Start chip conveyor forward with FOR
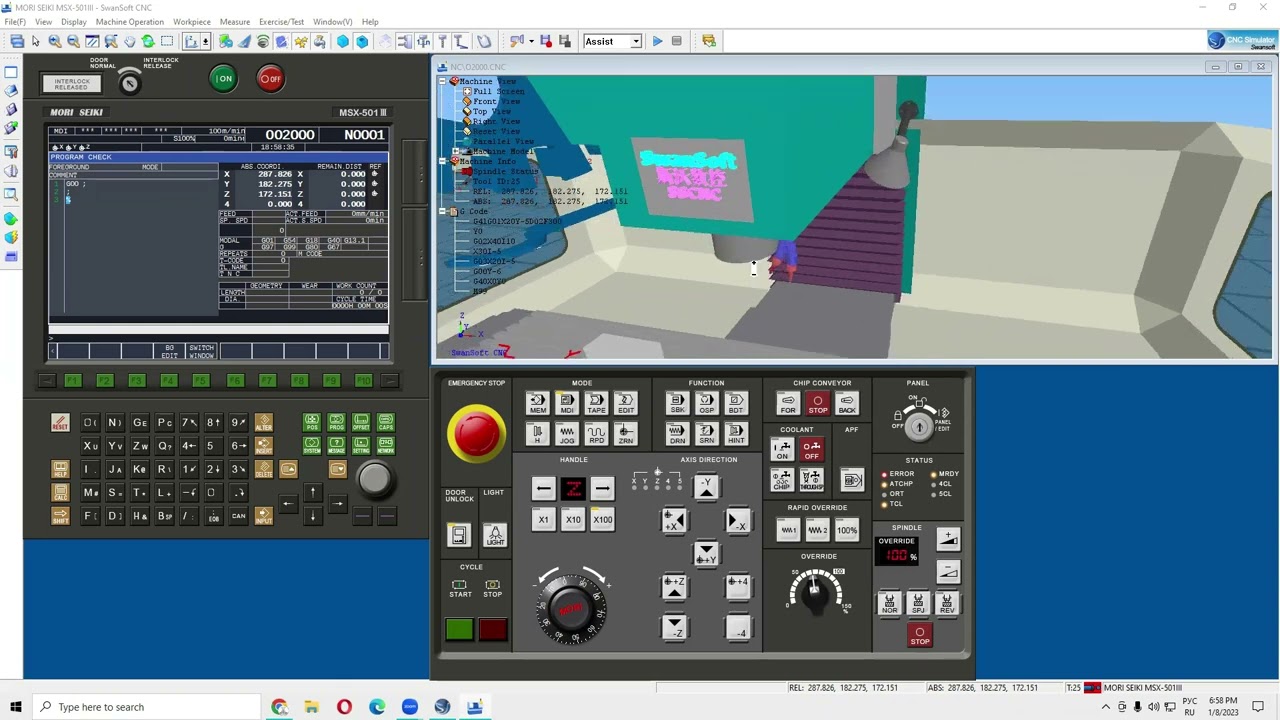1280x720 pixels. point(788,404)
